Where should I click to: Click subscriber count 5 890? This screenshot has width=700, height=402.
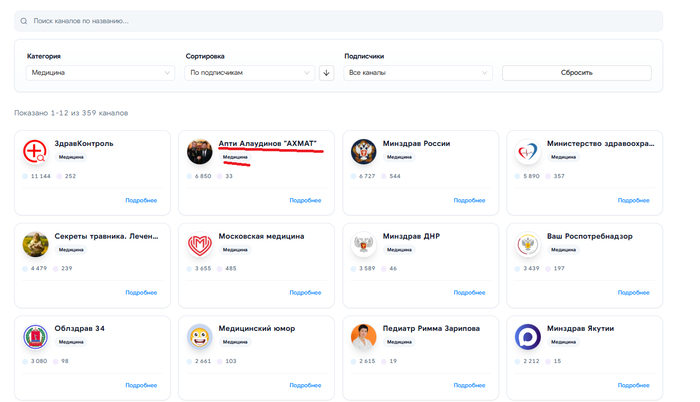(531, 176)
